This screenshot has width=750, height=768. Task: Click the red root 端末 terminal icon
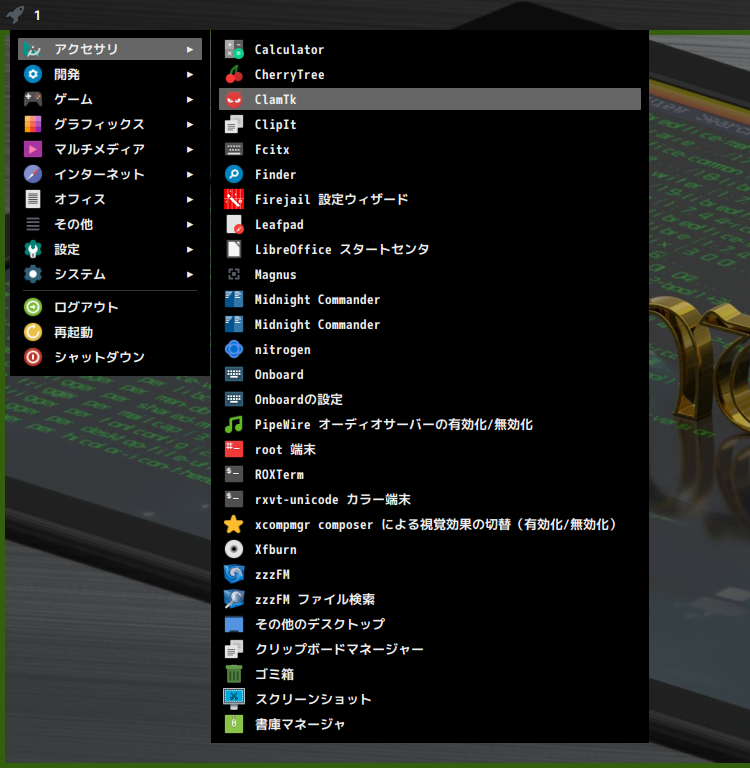234,449
